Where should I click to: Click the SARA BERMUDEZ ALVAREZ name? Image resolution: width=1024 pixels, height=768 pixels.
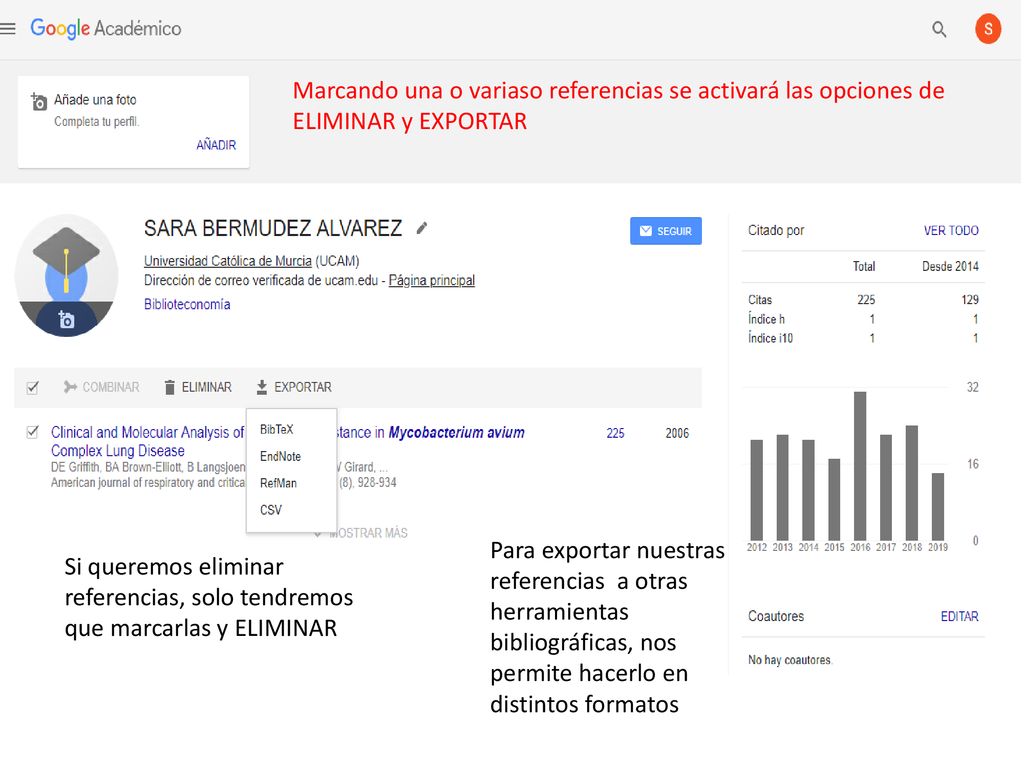coord(273,228)
